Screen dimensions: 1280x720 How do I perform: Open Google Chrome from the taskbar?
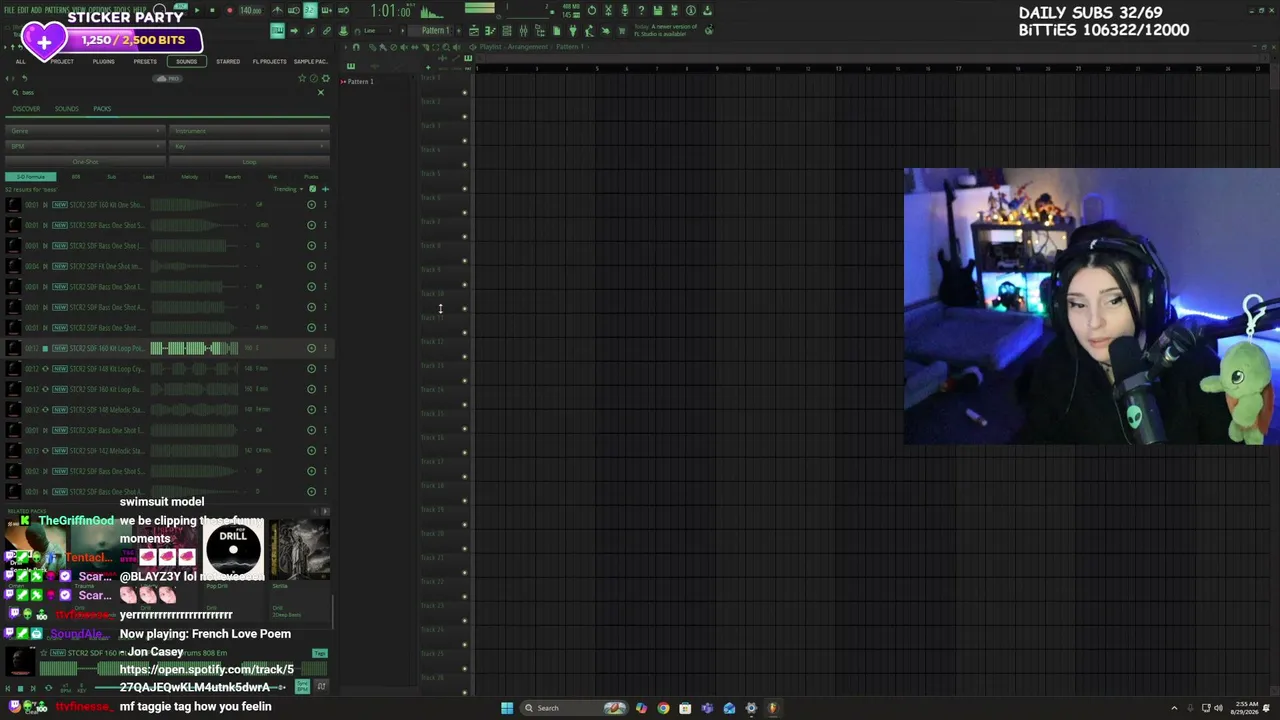663,708
